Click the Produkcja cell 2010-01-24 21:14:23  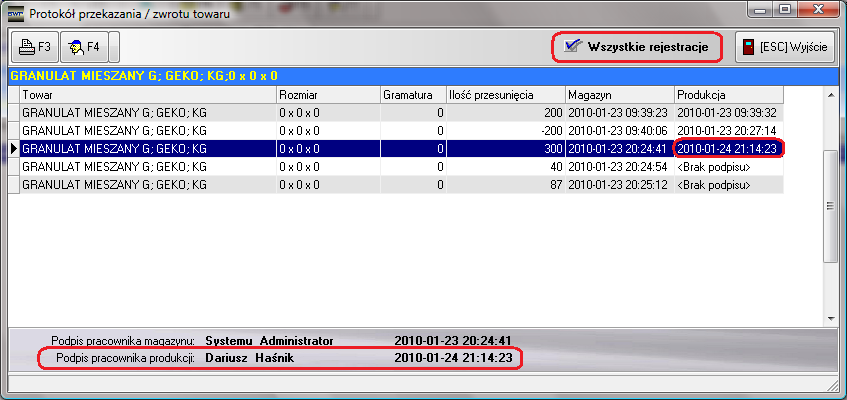(728, 148)
